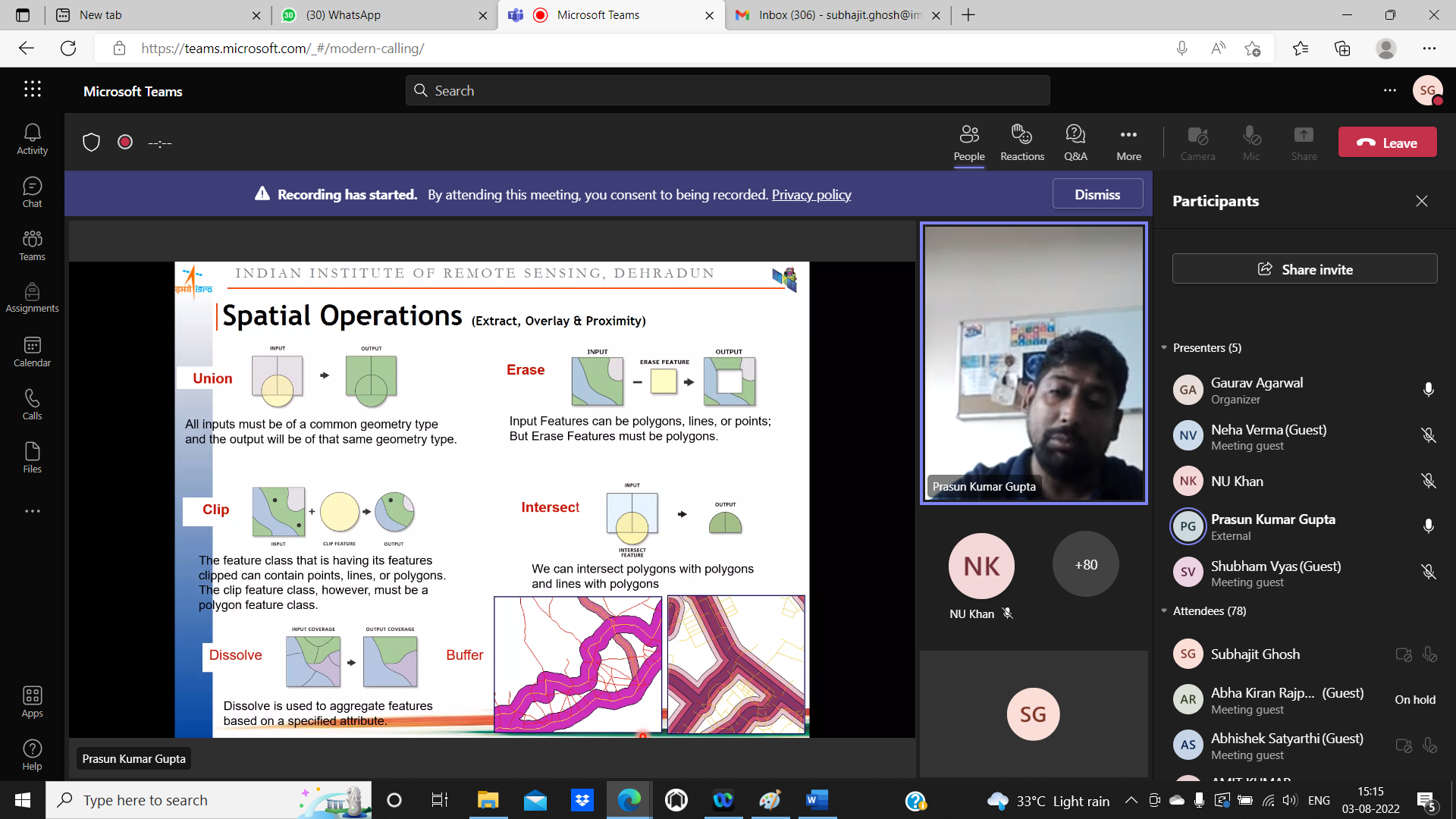
Task: Open Assignments from the sidebar
Action: (32, 298)
